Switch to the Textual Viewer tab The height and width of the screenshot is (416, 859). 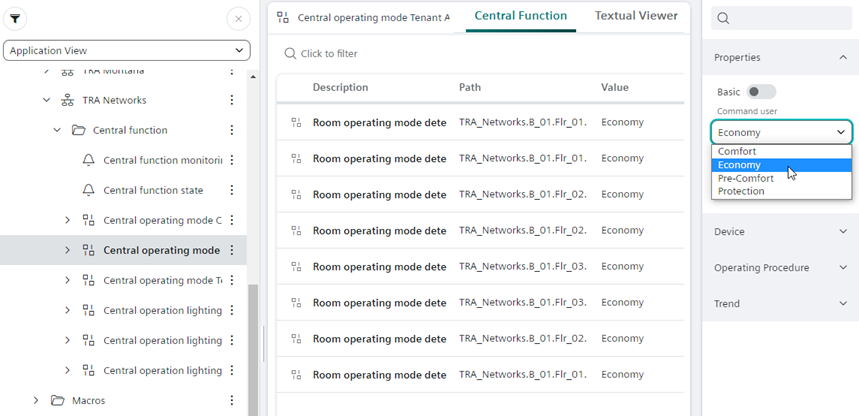[x=635, y=16]
